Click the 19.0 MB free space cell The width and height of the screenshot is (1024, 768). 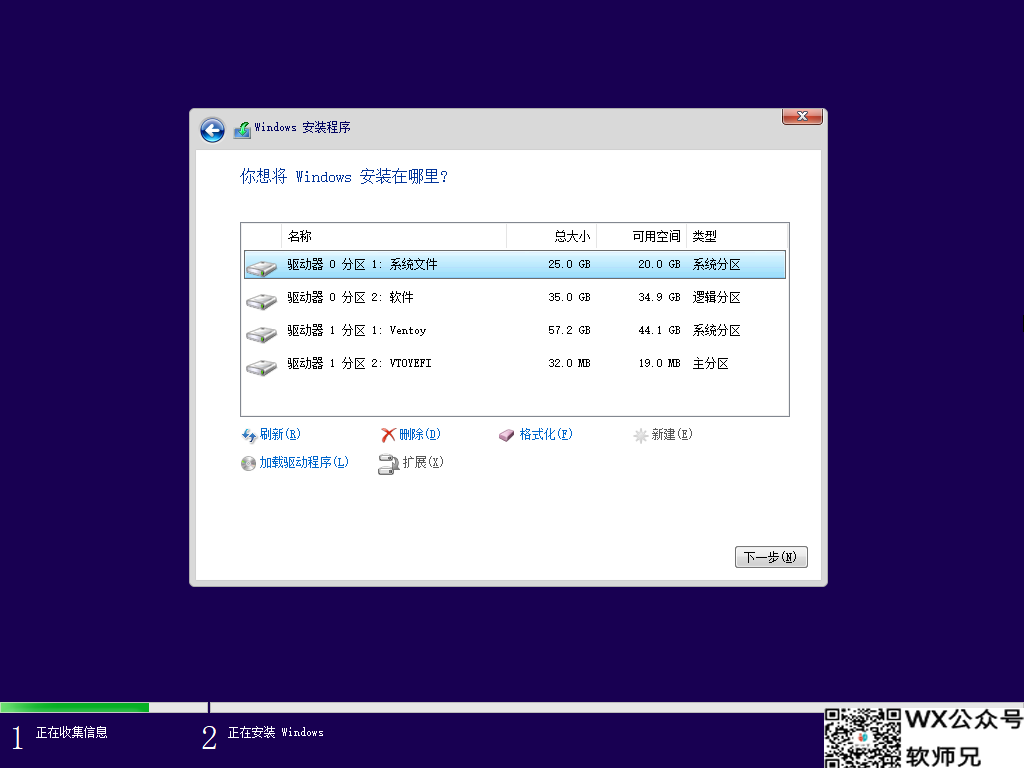pyautogui.click(x=659, y=363)
